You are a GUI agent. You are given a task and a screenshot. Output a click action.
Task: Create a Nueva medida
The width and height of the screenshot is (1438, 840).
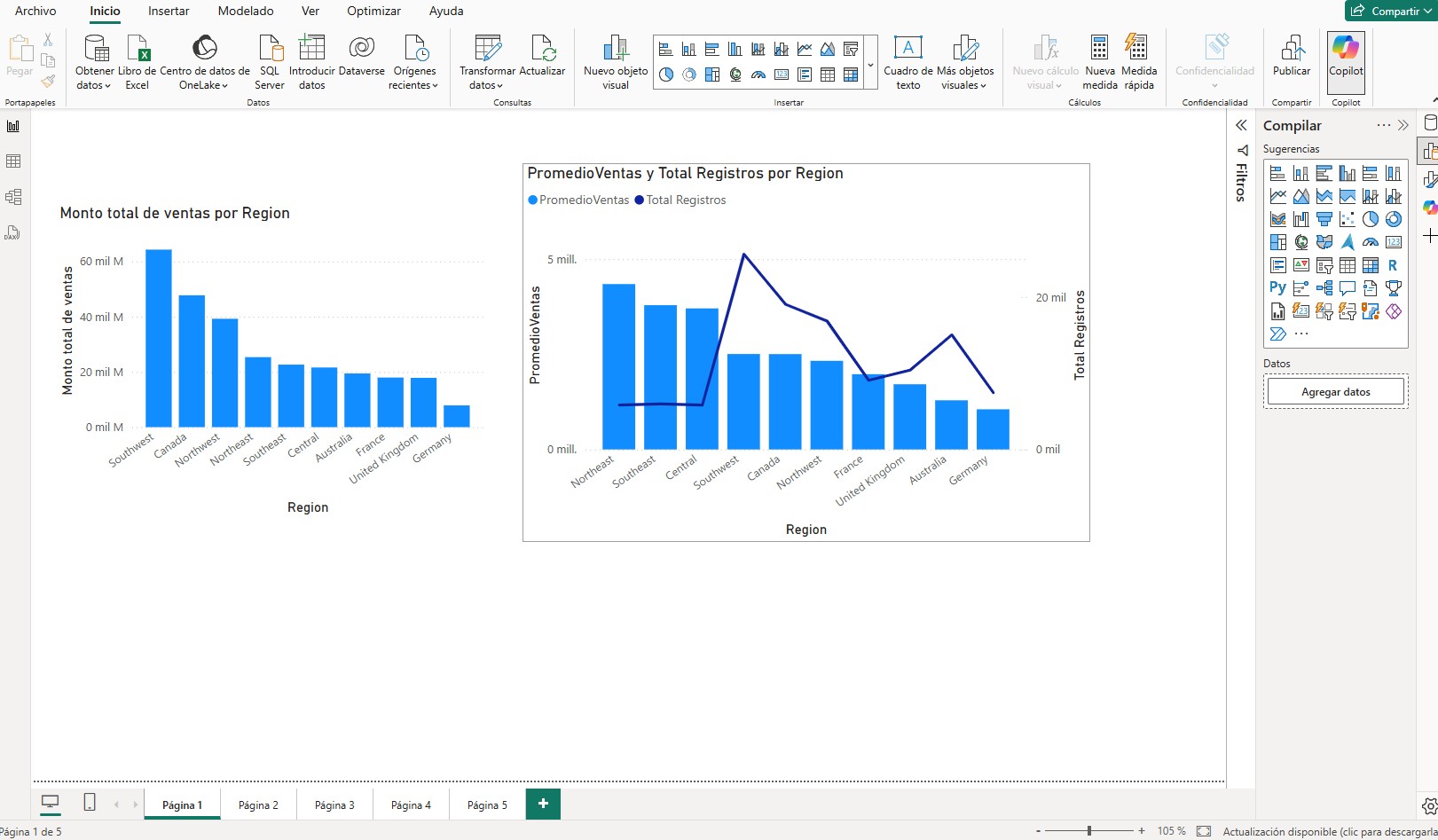point(1100,62)
